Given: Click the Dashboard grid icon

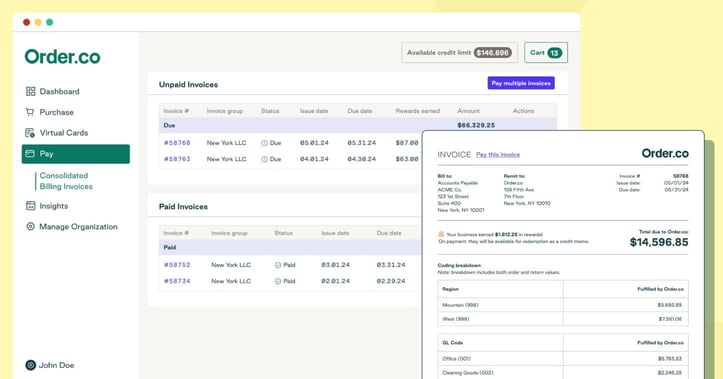Looking at the screenshot, I should coord(30,91).
